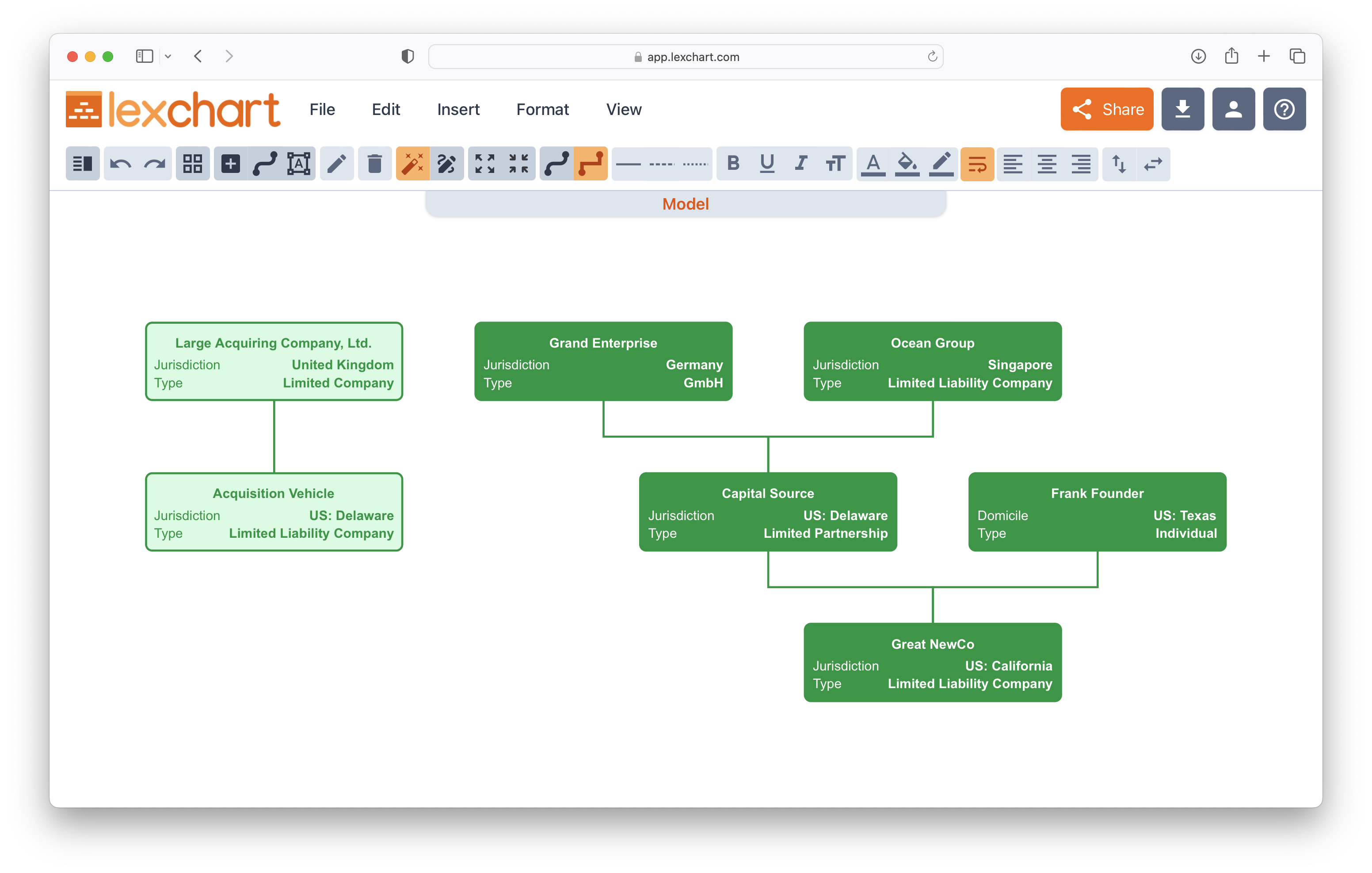Click the horizontal swap arrows icon
This screenshot has height=873, width=1372.
pyautogui.click(x=1153, y=164)
